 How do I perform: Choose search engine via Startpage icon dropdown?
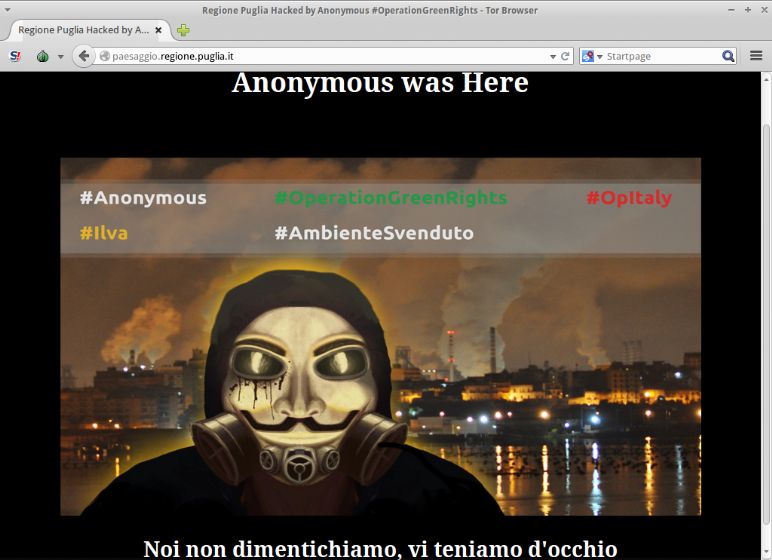[592, 56]
